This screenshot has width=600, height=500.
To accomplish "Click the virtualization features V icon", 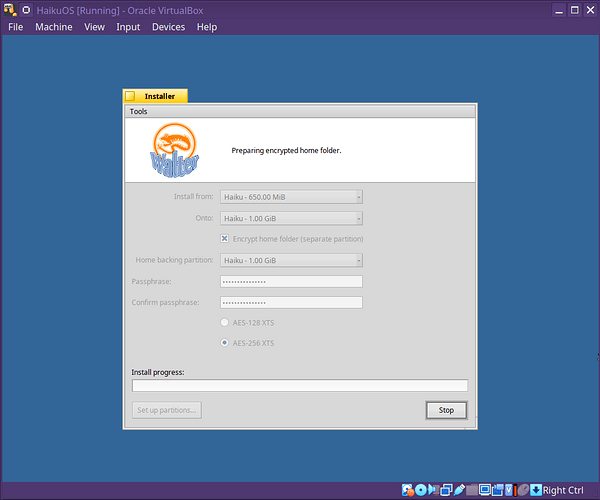I will [509, 490].
